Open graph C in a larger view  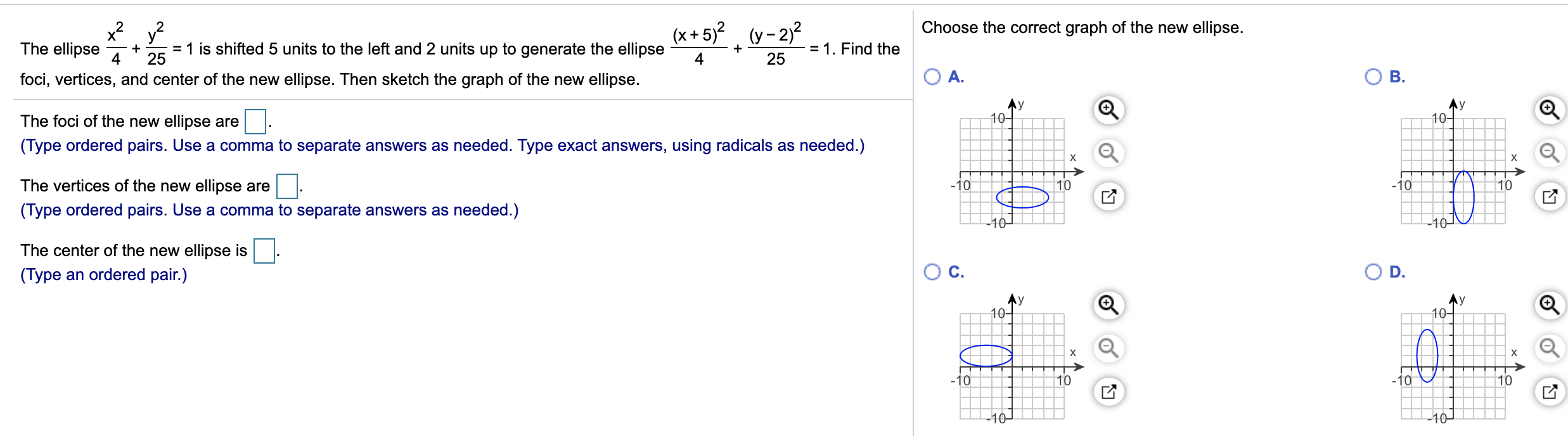click(1109, 391)
